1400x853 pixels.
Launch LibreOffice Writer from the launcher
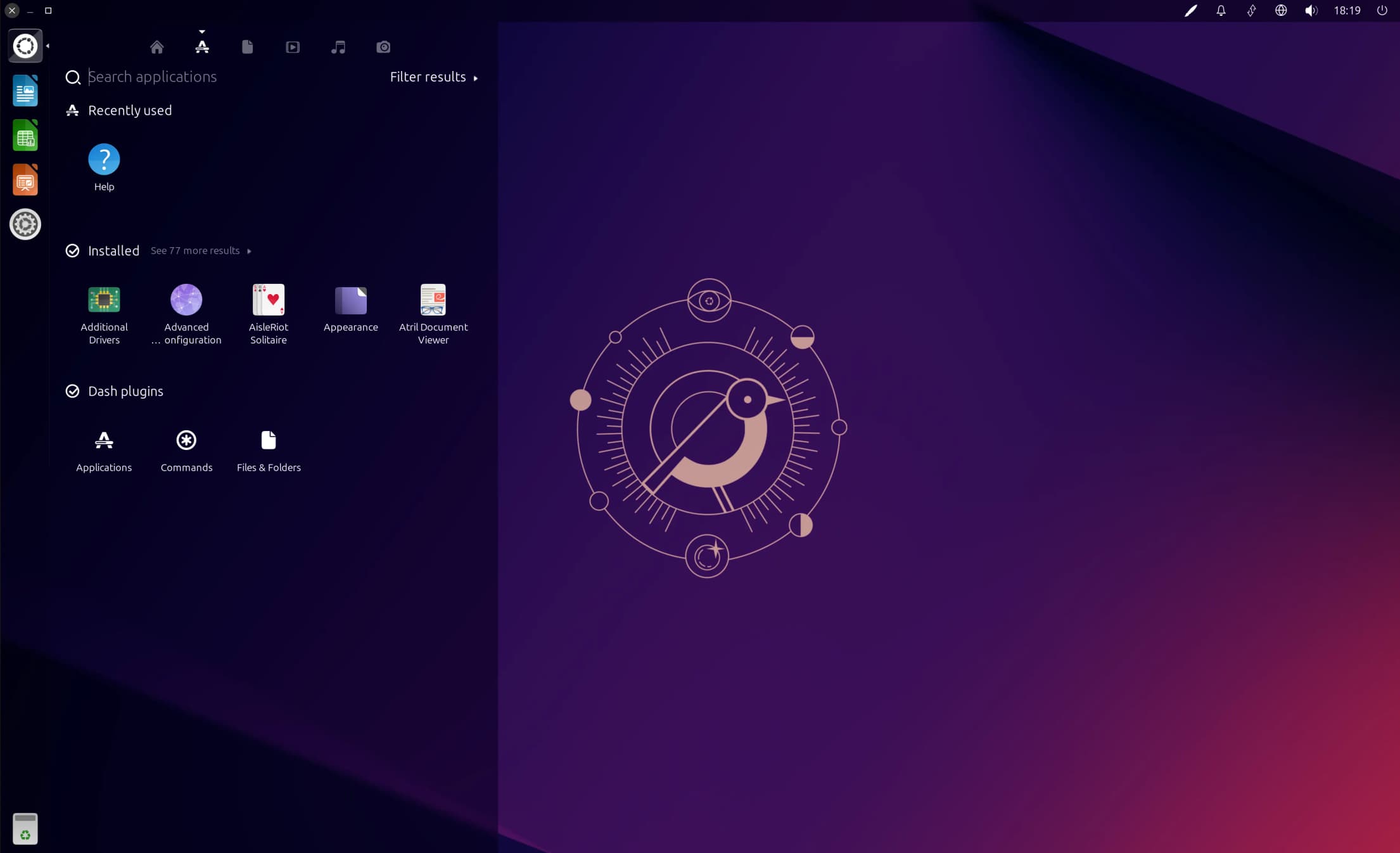pyautogui.click(x=25, y=91)
